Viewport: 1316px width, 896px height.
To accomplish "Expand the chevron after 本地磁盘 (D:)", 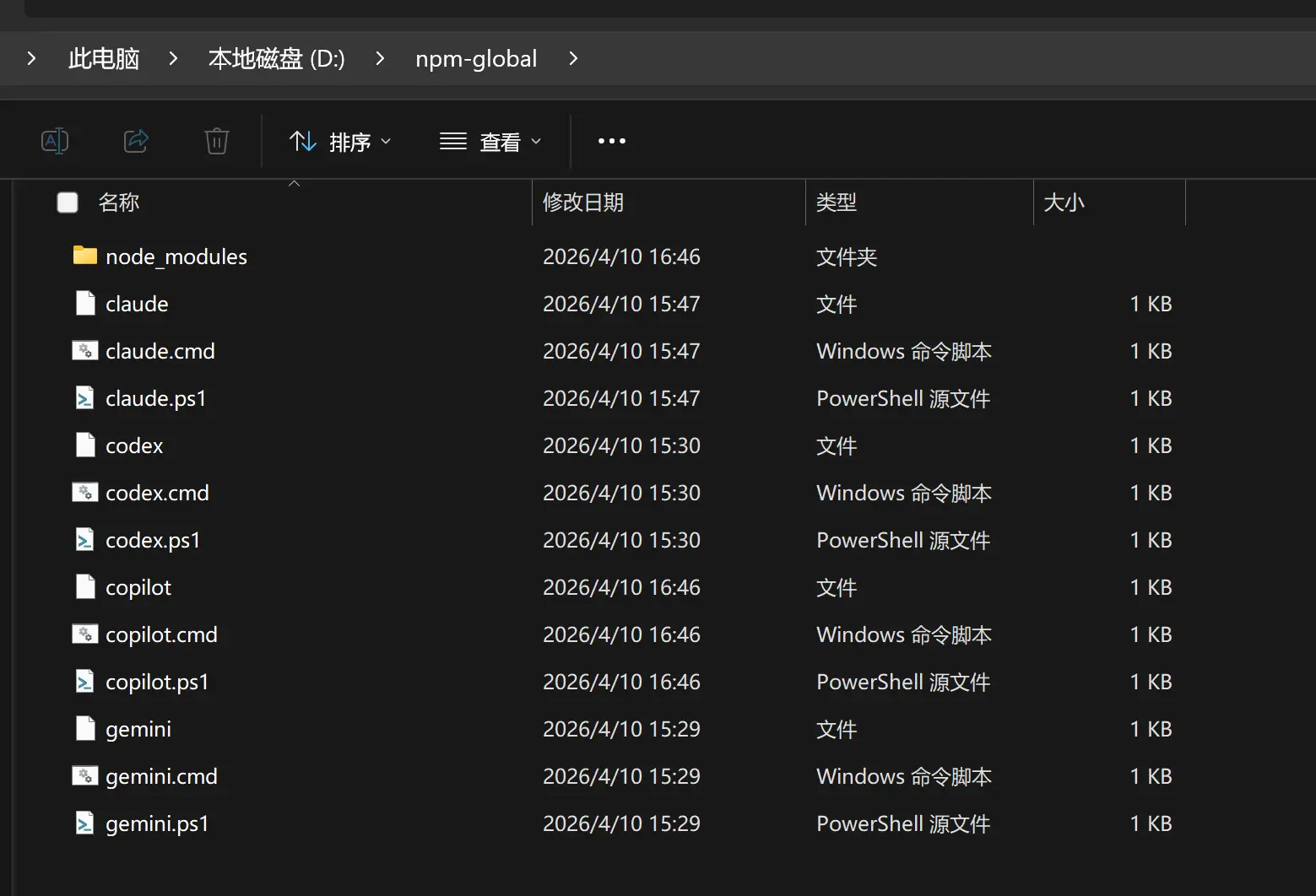I will pyautogui.click(x=380, y=58).
